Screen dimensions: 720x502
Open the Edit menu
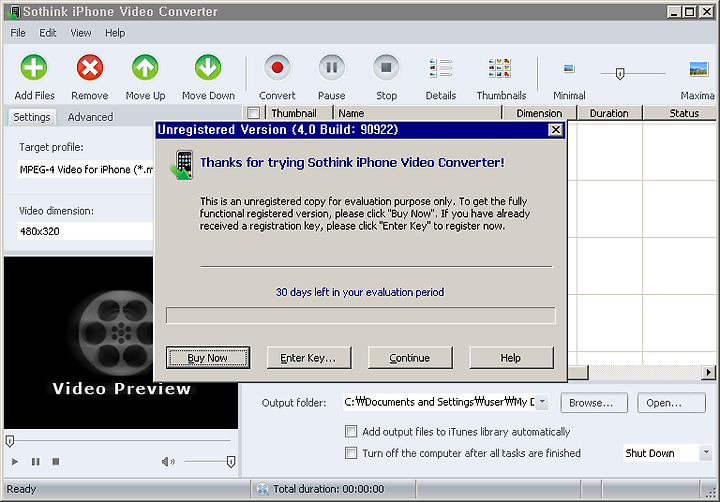click(x=47, y=33)
